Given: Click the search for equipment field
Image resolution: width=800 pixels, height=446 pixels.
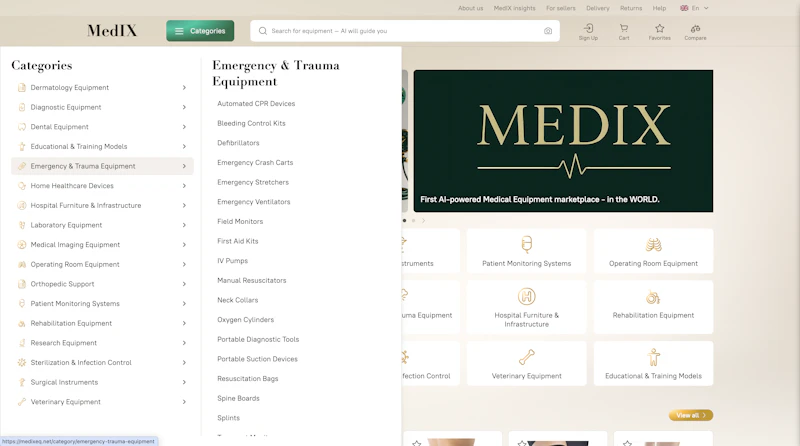Looking at the screenshot, I should pos(405,31).
